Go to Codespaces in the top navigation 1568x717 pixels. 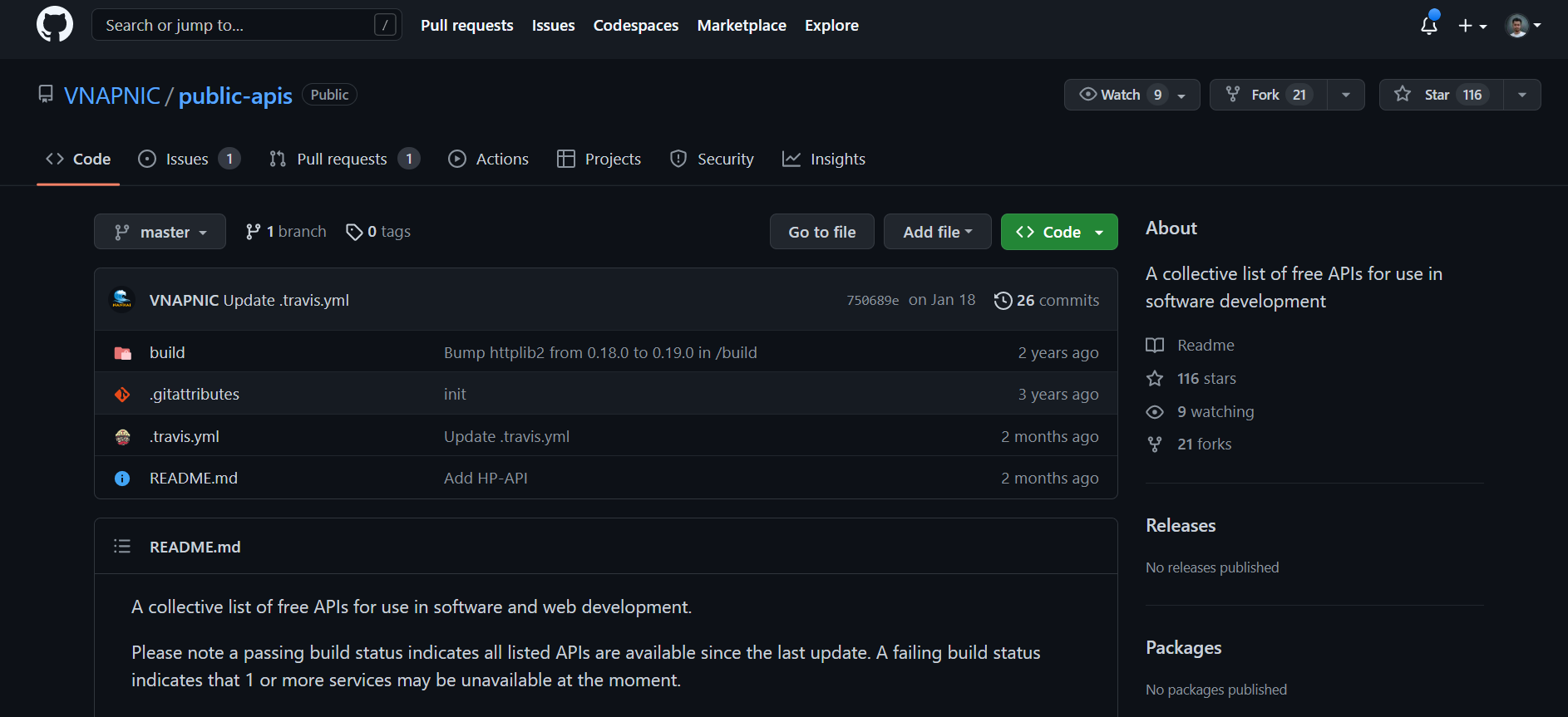point(636,26)
